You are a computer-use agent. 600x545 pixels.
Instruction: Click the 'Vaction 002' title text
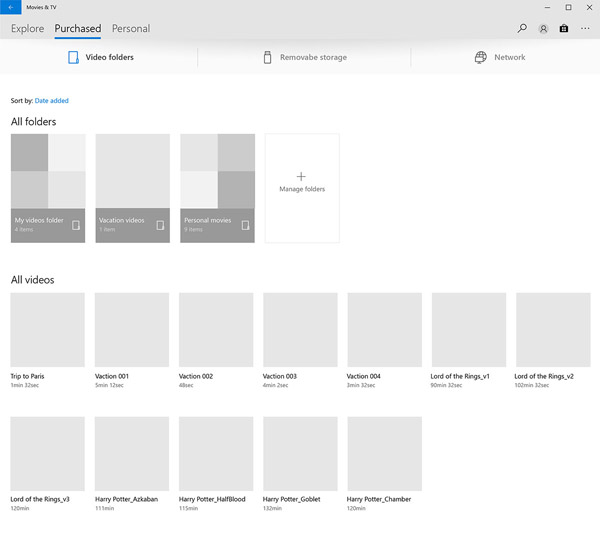(196, 376)
